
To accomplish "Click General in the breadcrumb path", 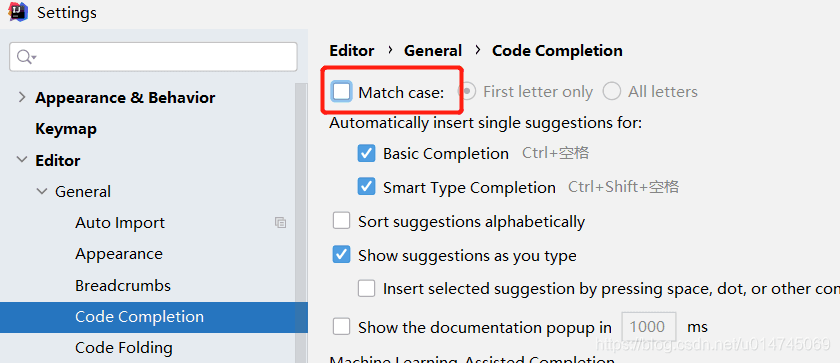I will tap(433, 51).
